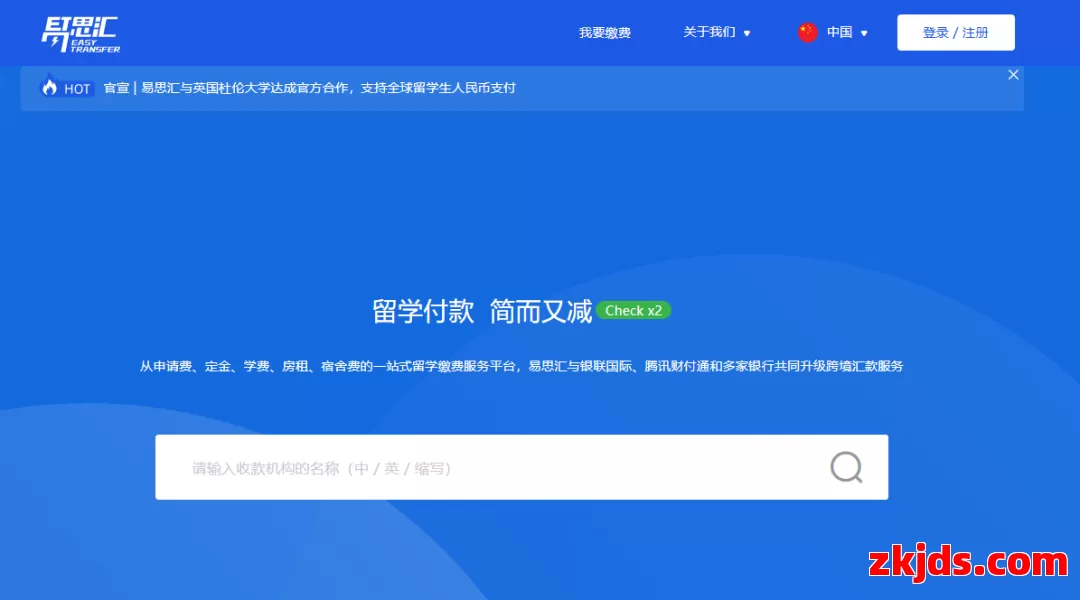Open the 我要缴费 menu item
Viewport: 1080px width, 600px height.
604,32
